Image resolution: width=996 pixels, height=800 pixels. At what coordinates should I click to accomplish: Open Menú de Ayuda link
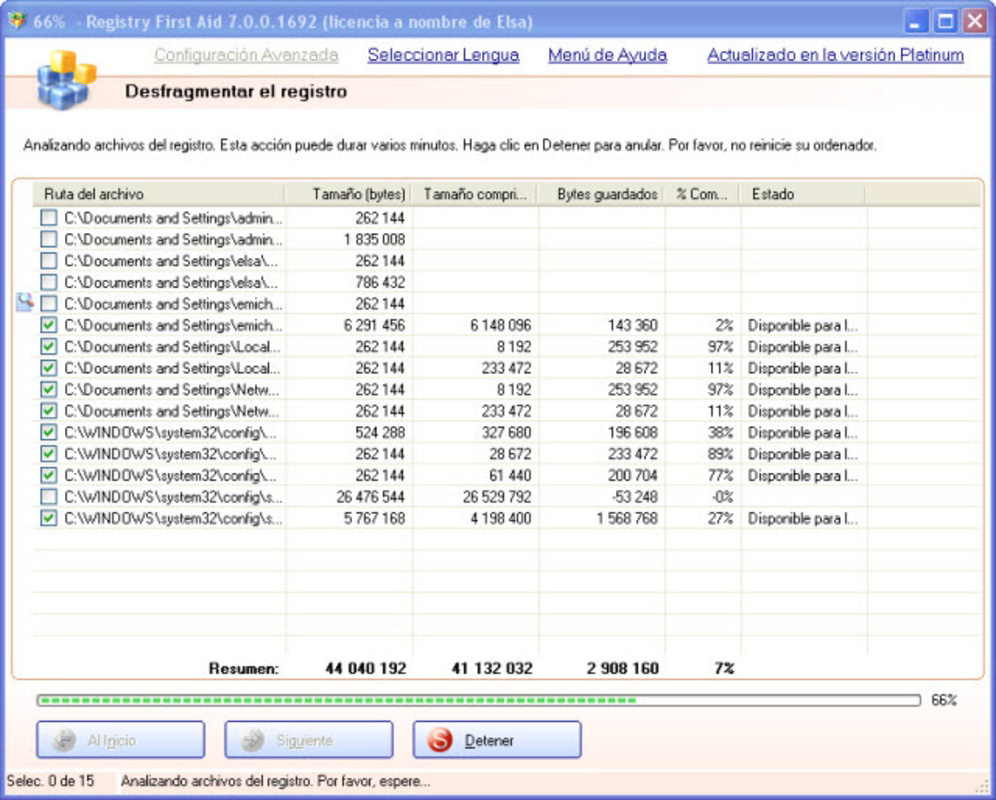607,55
